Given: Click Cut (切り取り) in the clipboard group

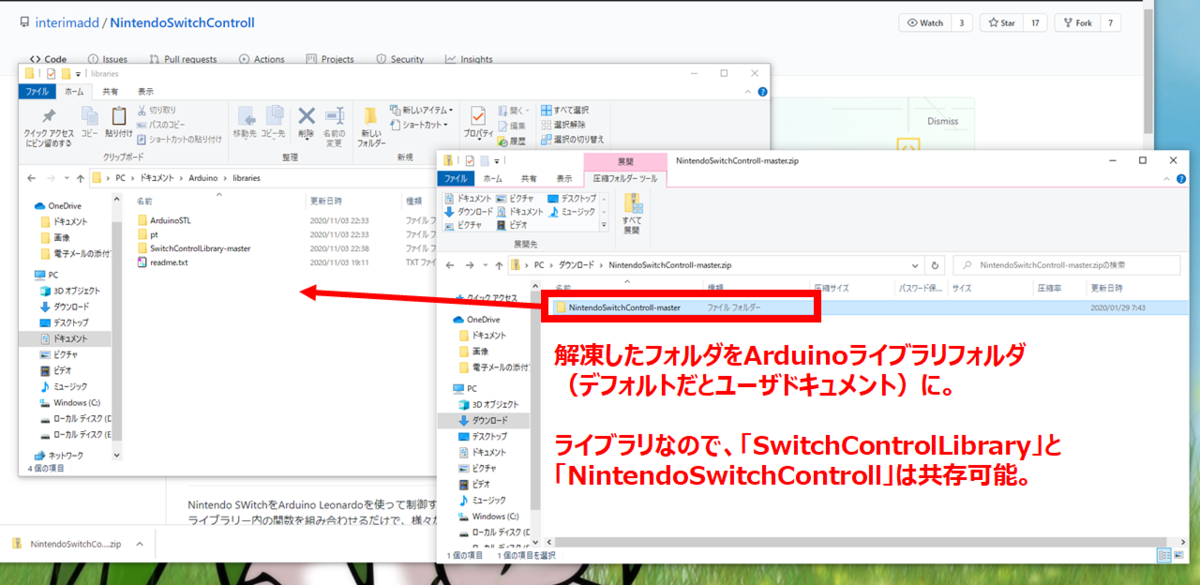Looking at the screenshot, I should [157, 110].
